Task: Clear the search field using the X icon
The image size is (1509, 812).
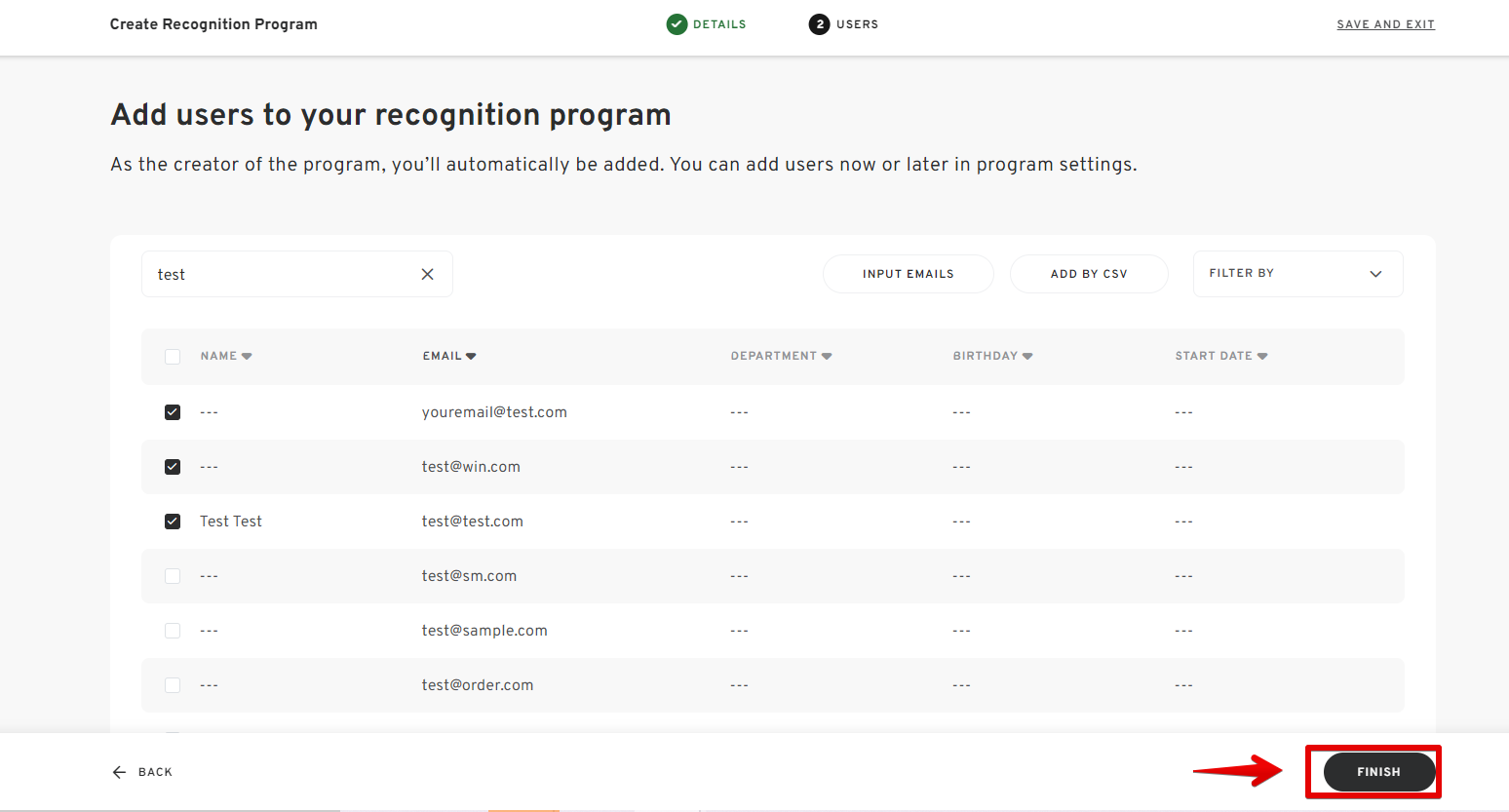Action: click(427, 274)
